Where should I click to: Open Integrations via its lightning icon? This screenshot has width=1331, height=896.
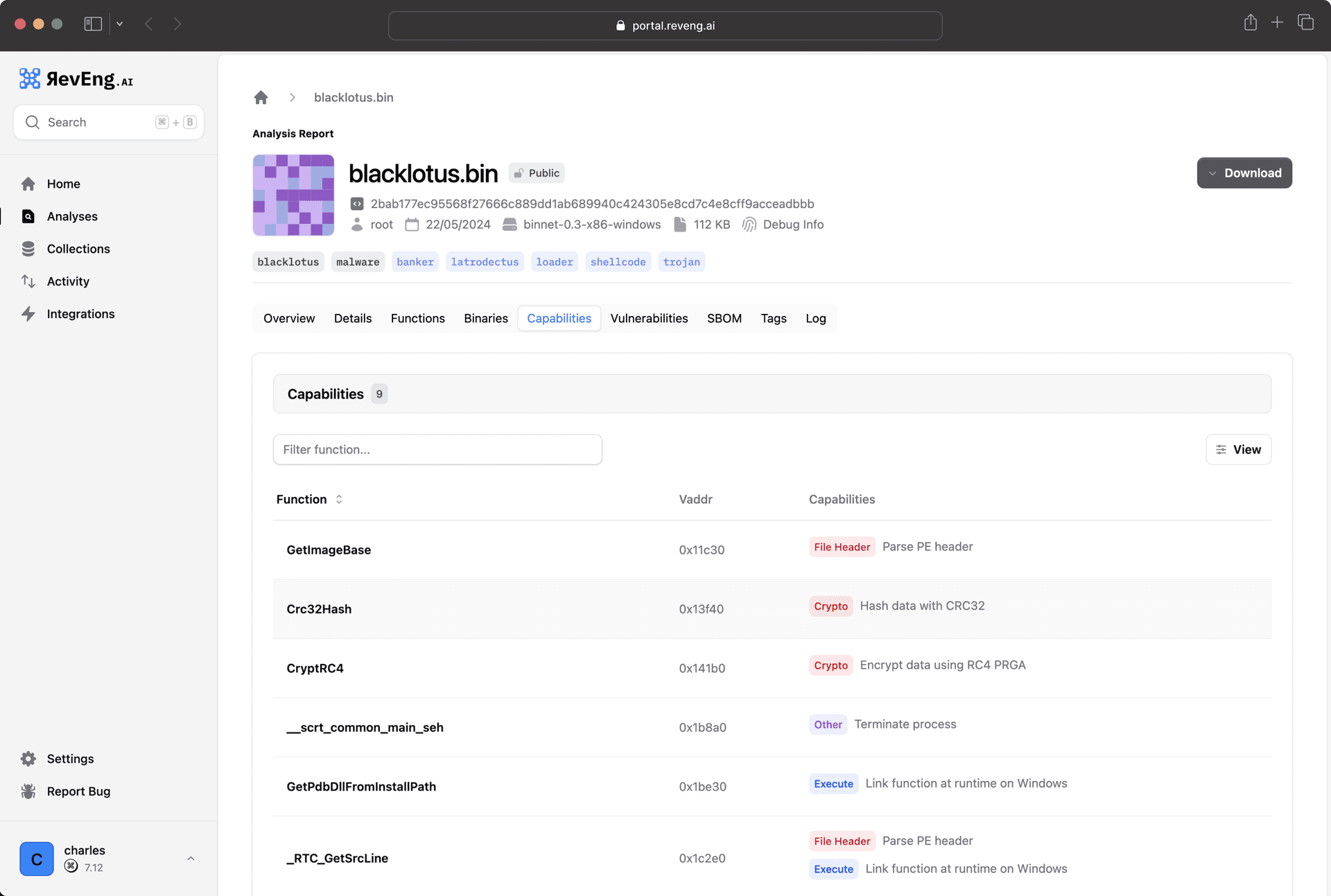point(29,314)
